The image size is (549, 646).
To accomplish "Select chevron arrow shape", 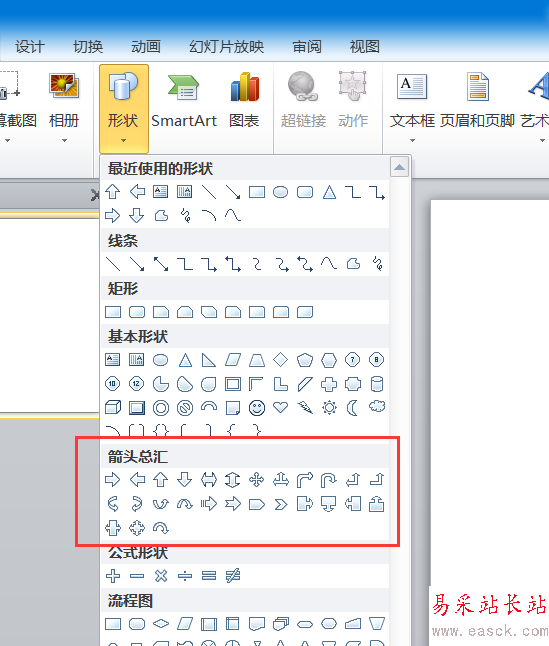I will click(x=281, y=503).
